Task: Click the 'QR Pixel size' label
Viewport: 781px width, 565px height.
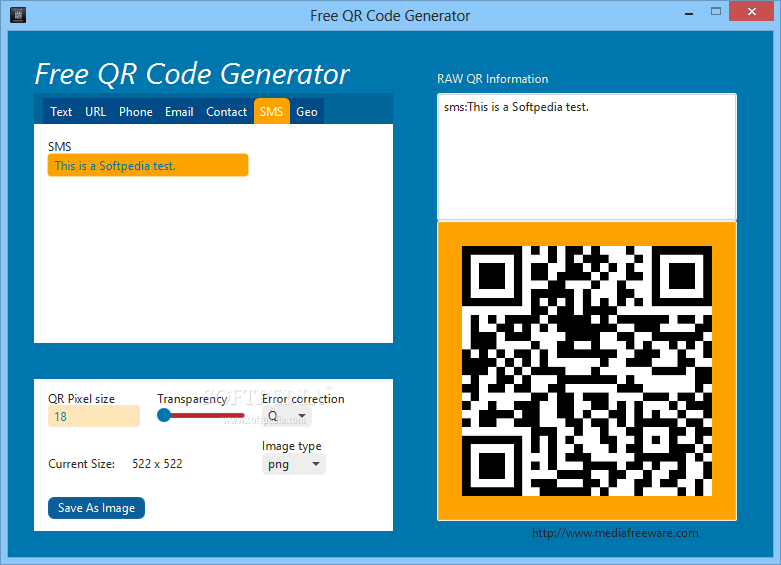Action: tap(81, 399)
